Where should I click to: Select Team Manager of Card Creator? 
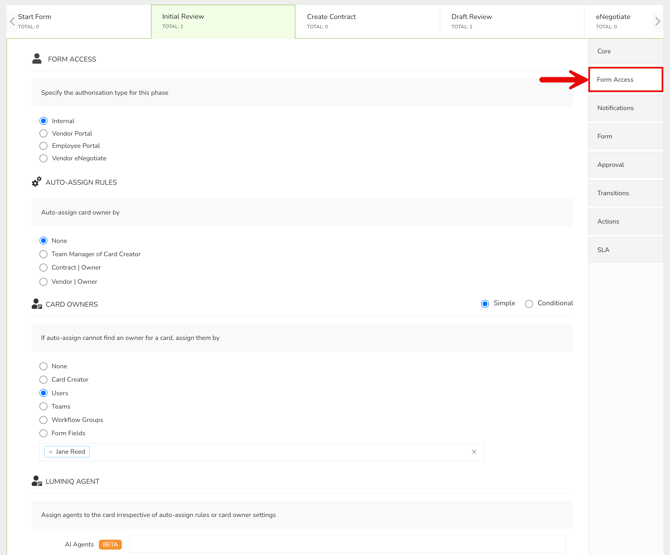click(43, 254)
